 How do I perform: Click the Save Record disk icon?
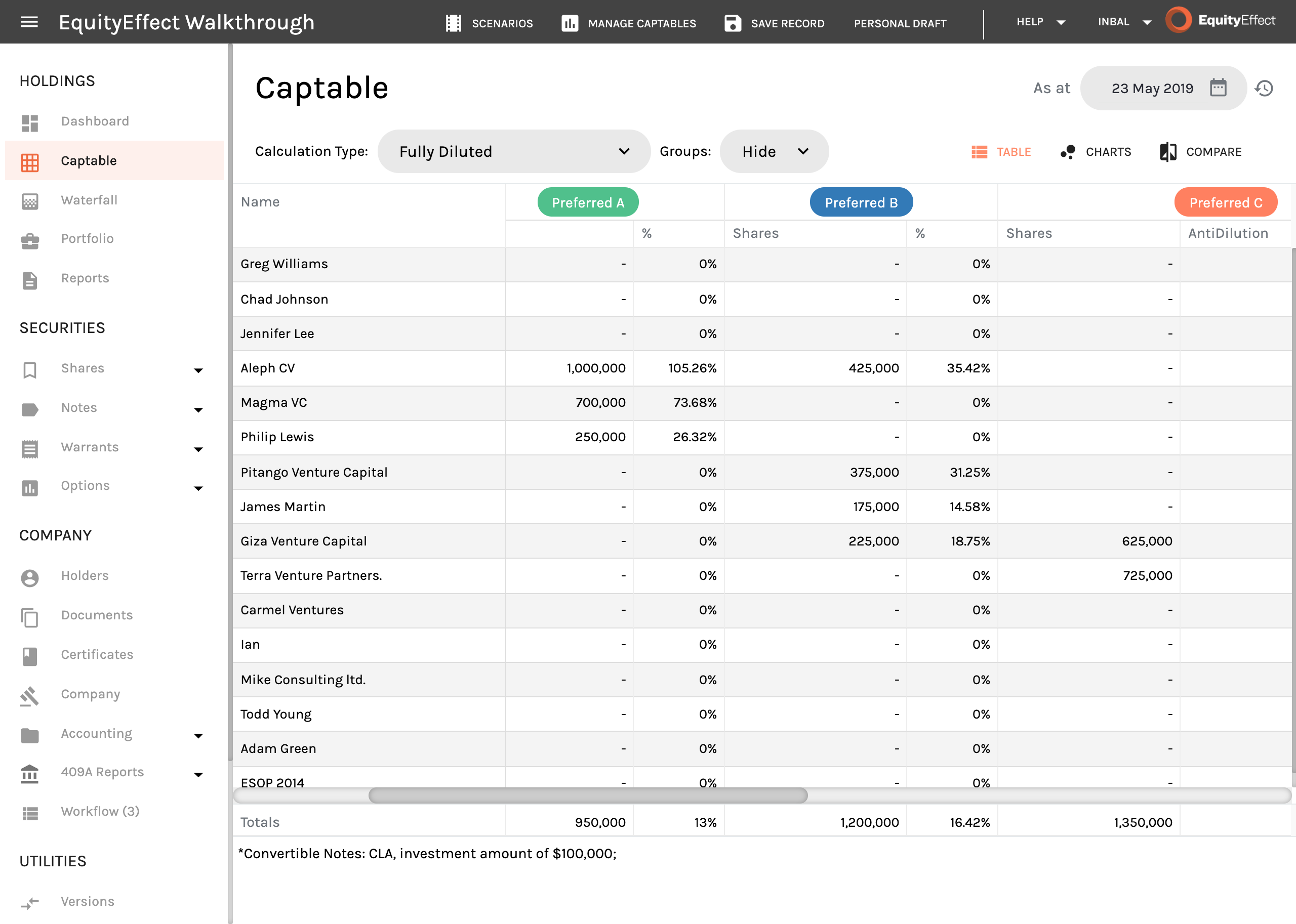pyautogui.click(x=733, y=23)
